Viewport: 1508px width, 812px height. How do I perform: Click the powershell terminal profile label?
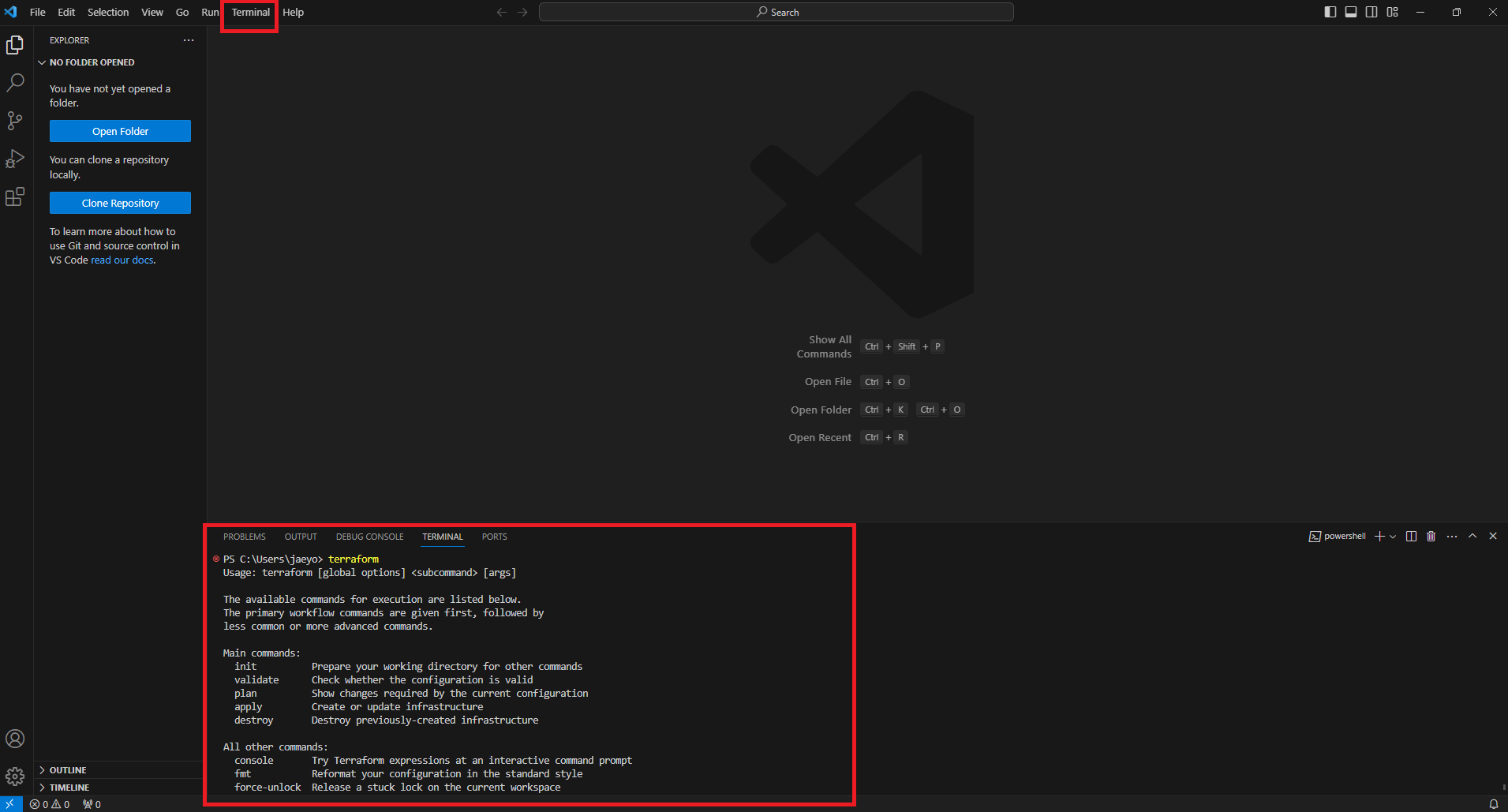[x=1338, y=536]
